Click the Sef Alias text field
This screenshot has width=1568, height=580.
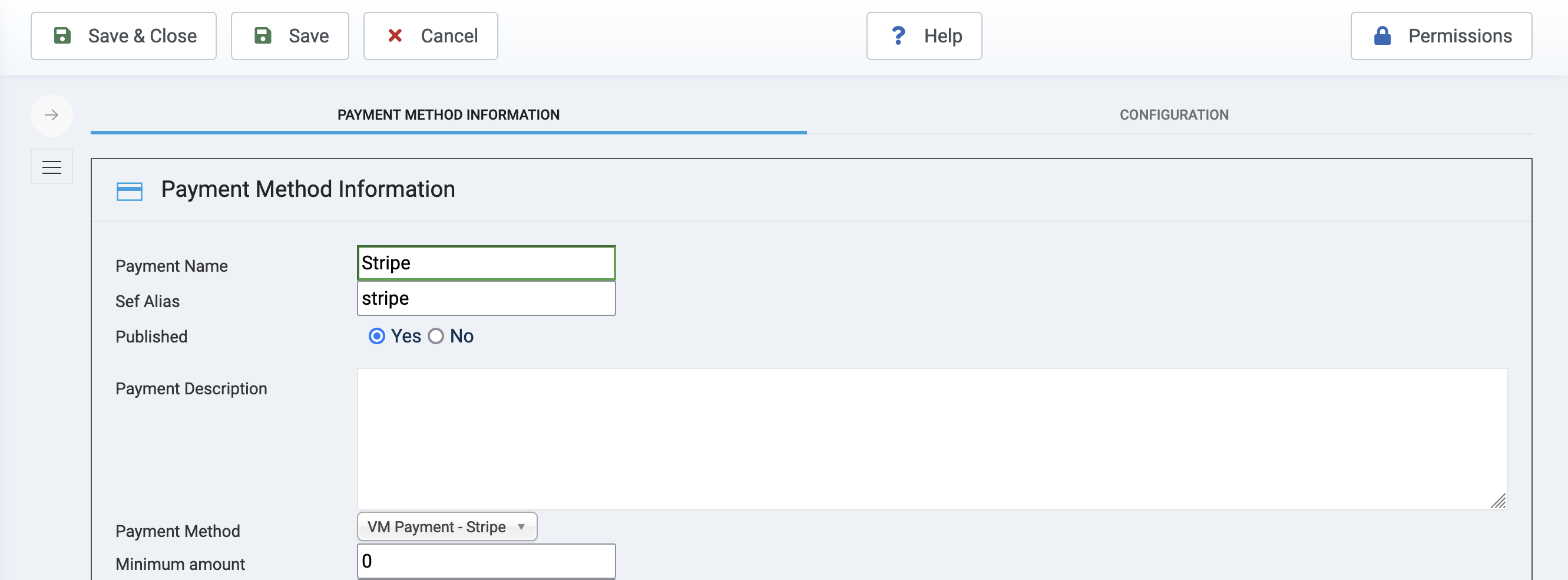pos(486,298)
